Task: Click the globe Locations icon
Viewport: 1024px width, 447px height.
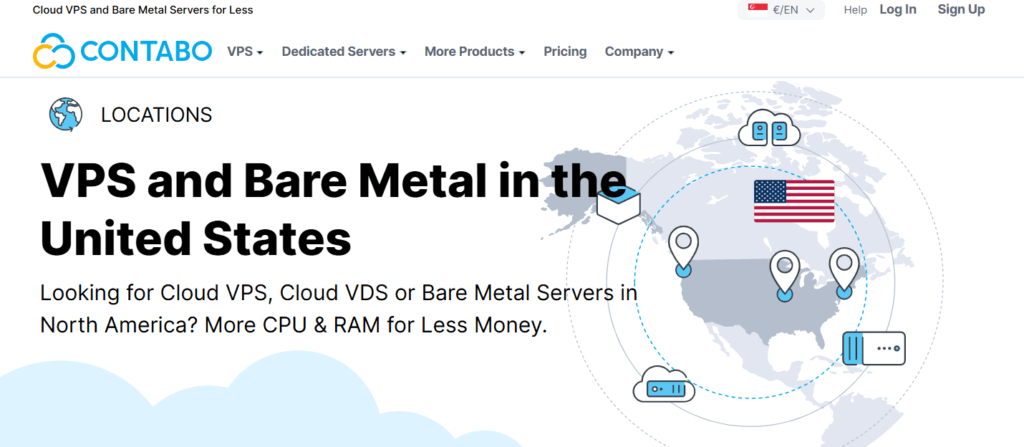Action: click(x=66, y=114)
